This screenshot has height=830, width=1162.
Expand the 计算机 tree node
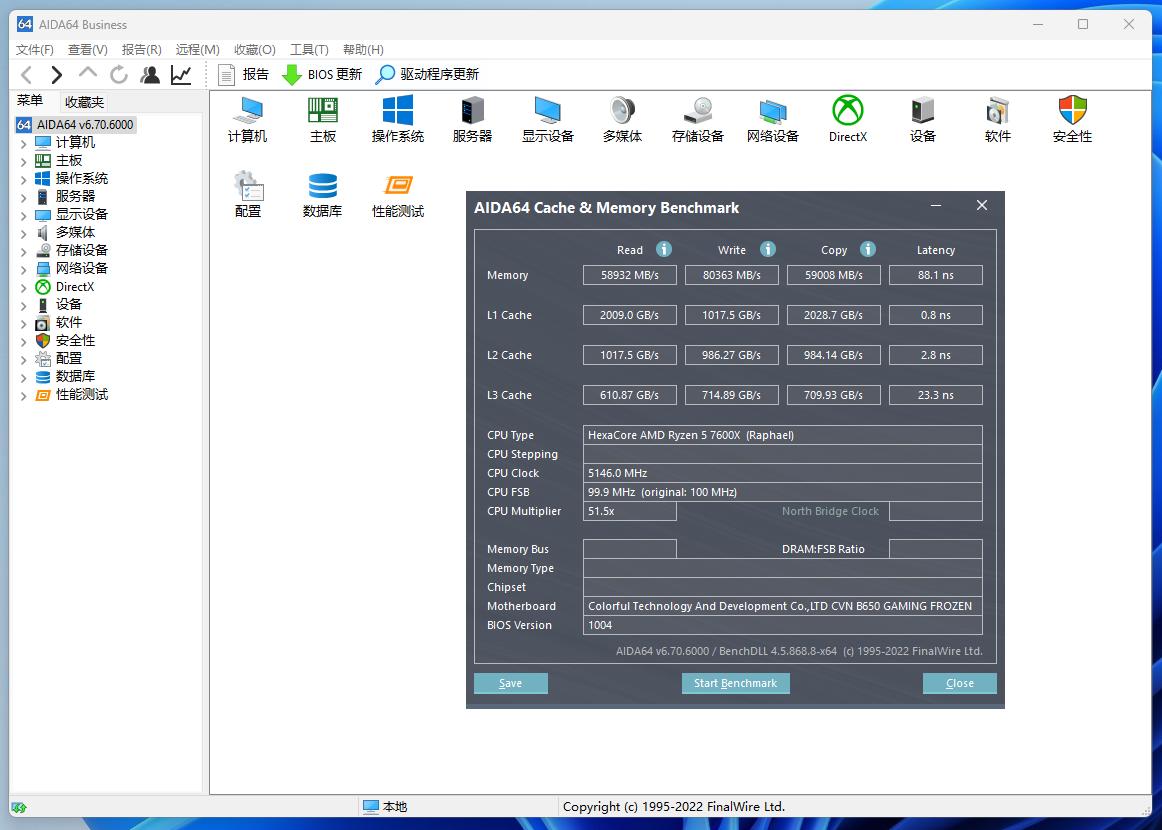click(x=24, y=143)
